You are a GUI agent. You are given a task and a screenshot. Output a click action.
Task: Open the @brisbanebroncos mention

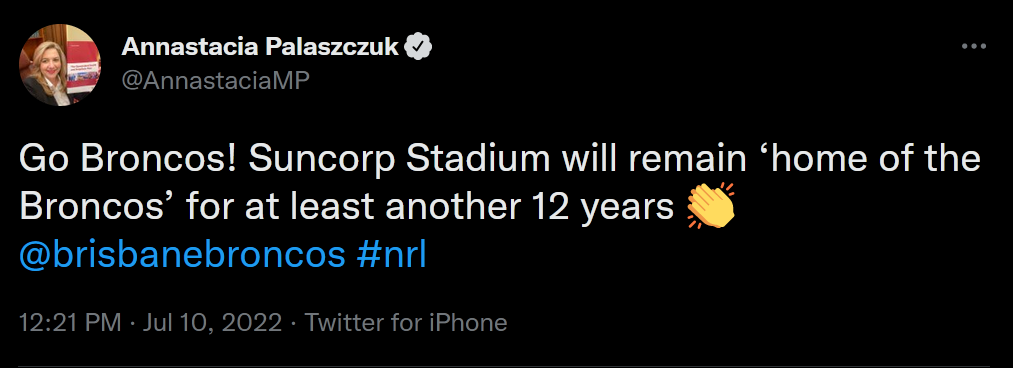tap(183, 256)
